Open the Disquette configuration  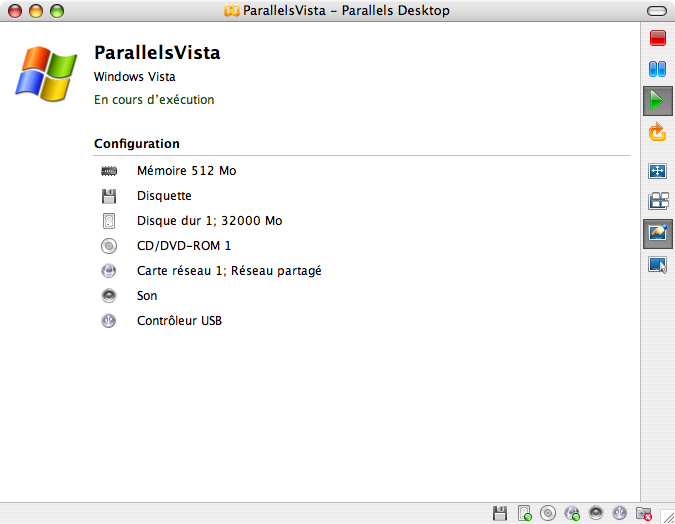(164, 196)
